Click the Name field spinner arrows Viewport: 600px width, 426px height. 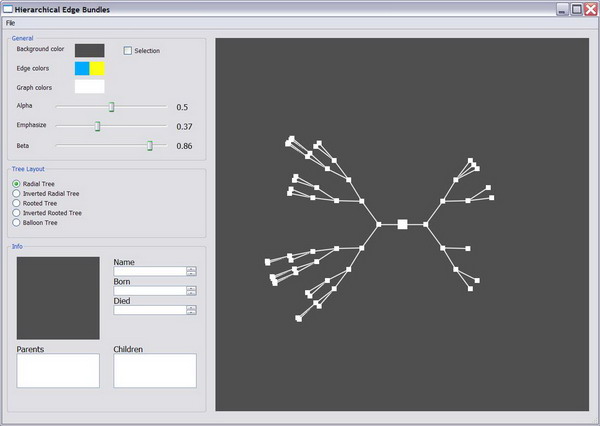point(191,271)
